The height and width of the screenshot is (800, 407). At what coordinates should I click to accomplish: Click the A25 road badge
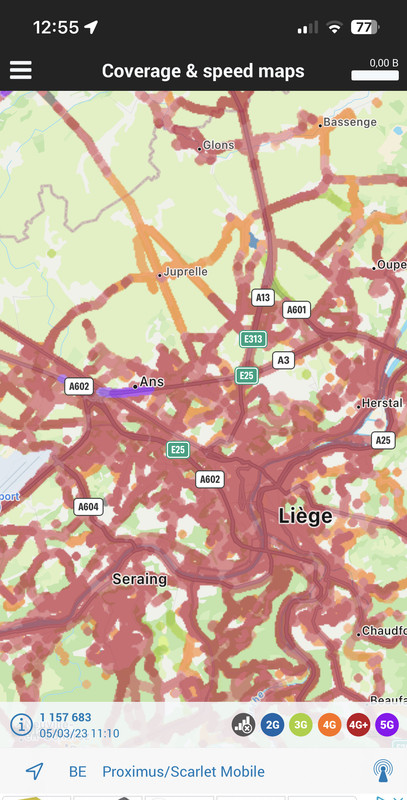(383, 440)
